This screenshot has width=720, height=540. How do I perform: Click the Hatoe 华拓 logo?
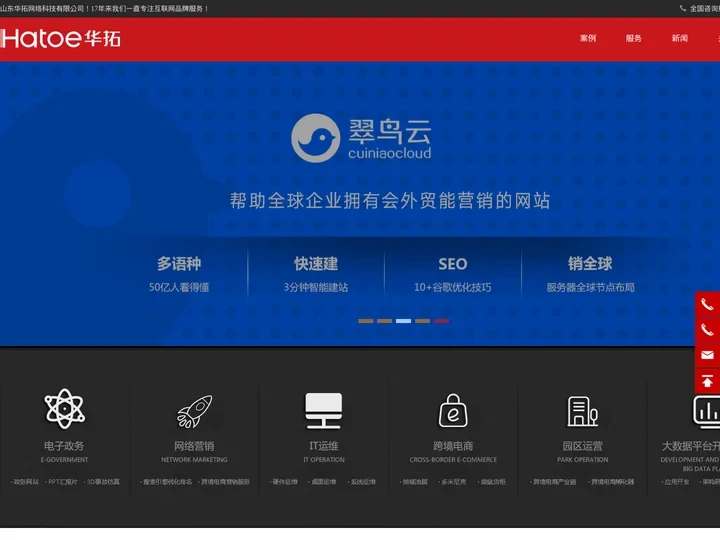click(60, 39)
